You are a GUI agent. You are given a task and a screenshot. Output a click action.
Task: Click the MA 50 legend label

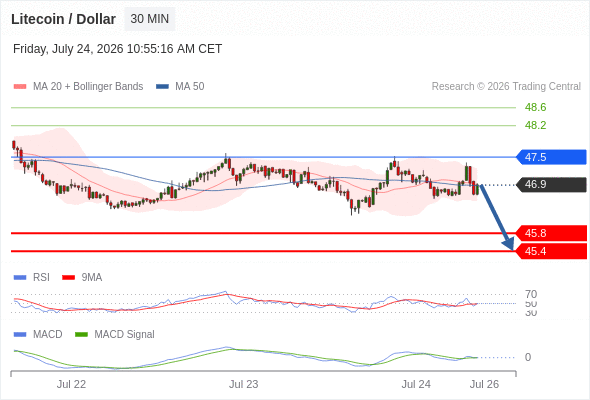pos(190,87)
